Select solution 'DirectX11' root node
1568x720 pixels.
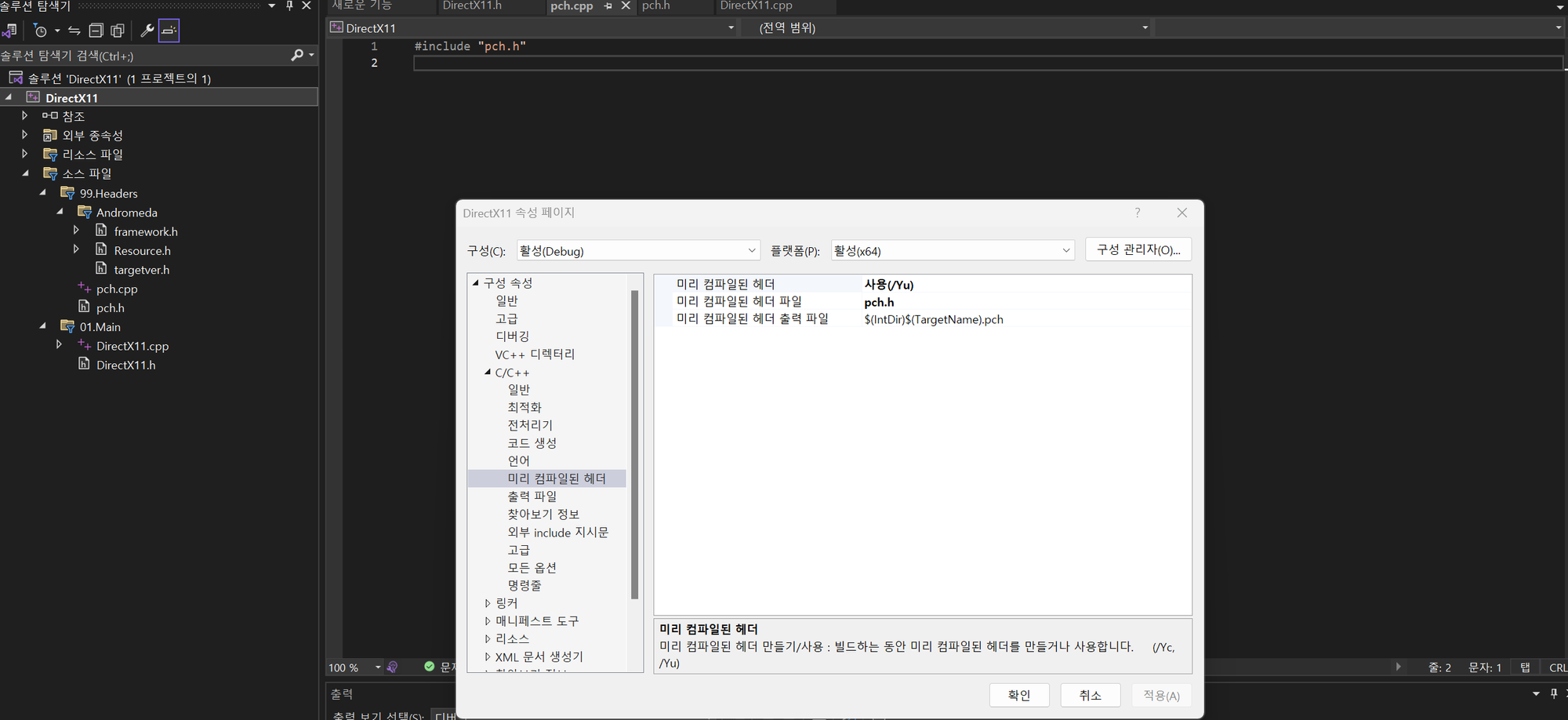click(x=119, y=78)
